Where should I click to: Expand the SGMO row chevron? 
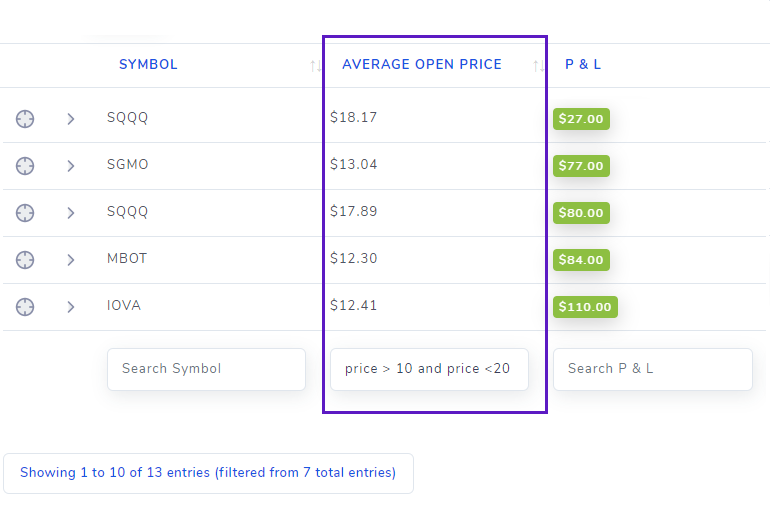tap(71, 166)
